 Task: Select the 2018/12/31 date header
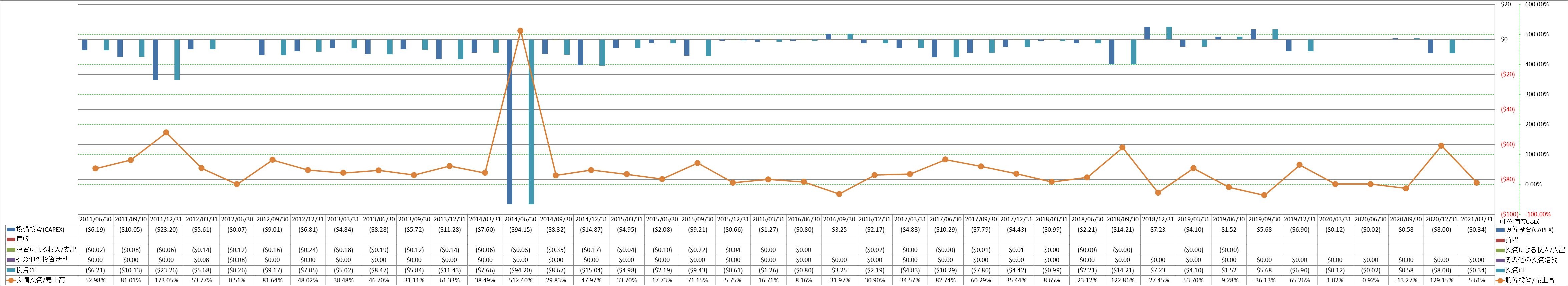pyautogui.click(x=1158, y=219)
